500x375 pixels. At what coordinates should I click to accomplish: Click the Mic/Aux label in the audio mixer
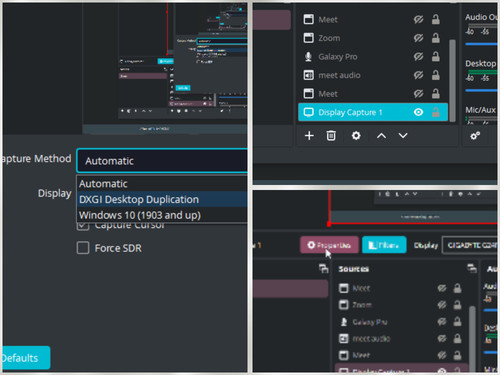point(480,110)
